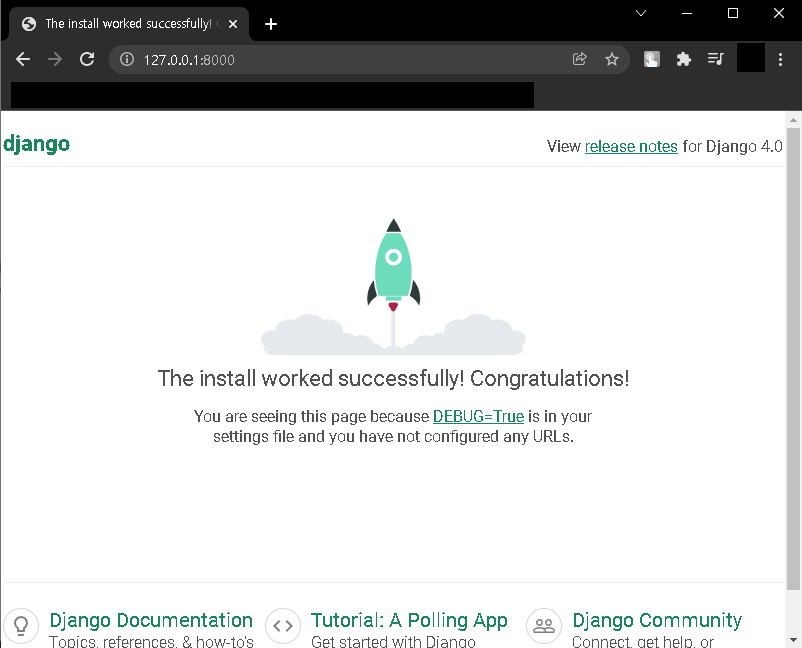
Task: Maximize the browser window
Action: pyautogui.click(x=733, y=13)
